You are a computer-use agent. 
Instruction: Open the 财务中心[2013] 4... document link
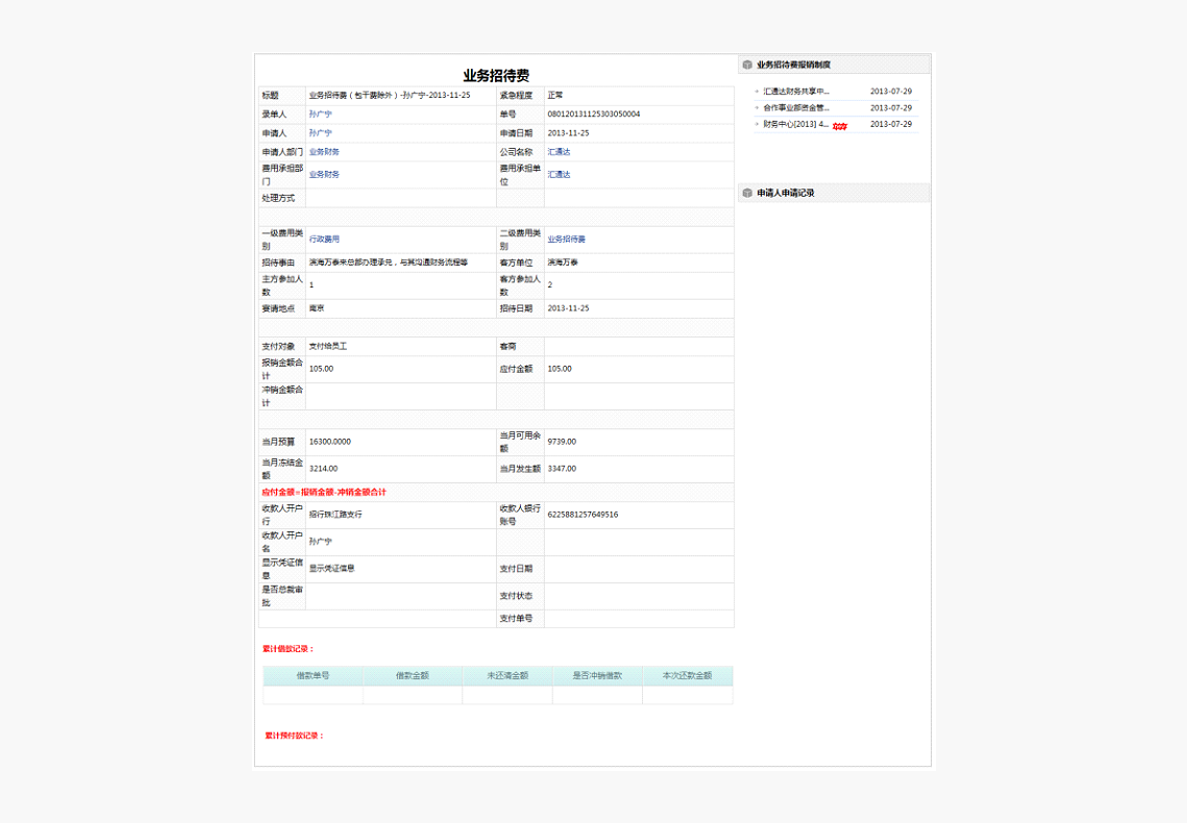coord(796,125)
